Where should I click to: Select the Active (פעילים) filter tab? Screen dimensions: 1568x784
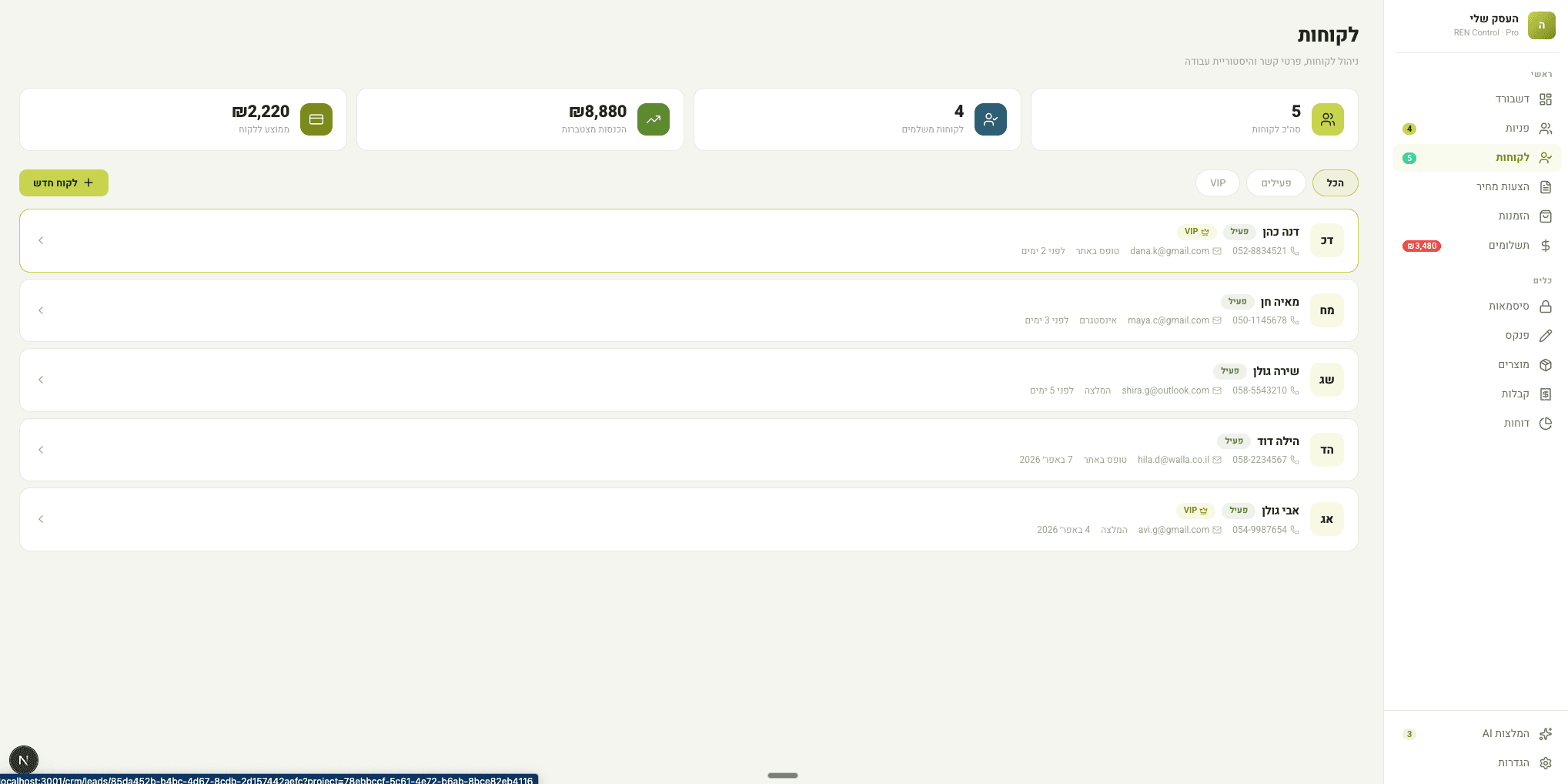pos(1275,183)
